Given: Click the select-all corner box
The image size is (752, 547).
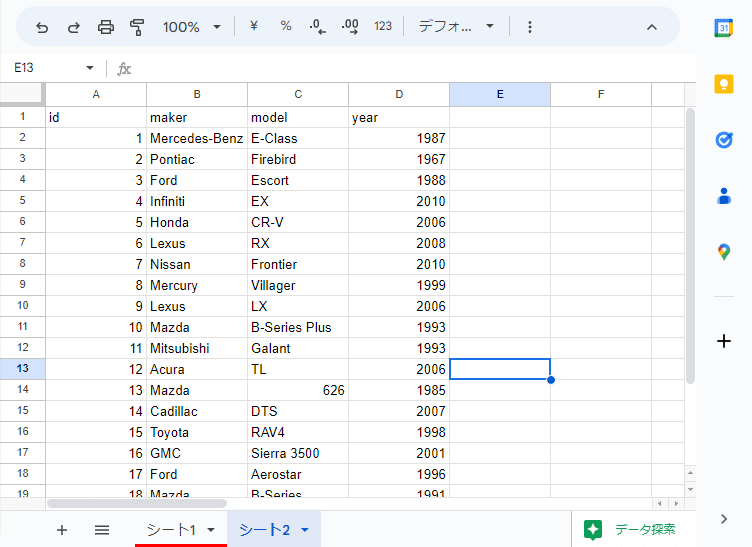Looking at the screenshot, I should click(x=22, y=93).
